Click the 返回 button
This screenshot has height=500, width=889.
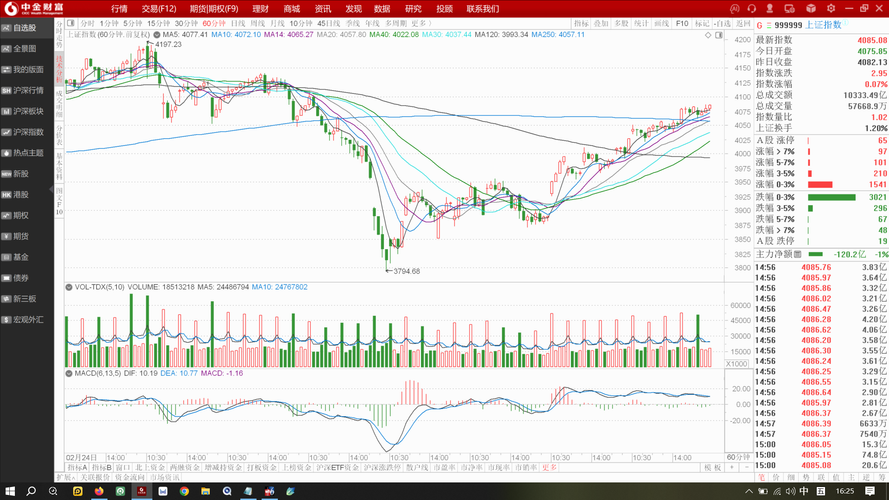tap(743, 23)
